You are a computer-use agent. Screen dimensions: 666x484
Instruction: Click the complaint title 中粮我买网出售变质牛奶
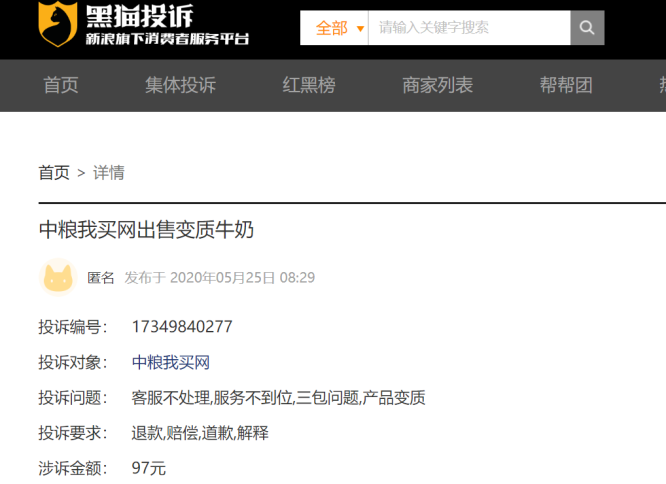click(146, 230)
